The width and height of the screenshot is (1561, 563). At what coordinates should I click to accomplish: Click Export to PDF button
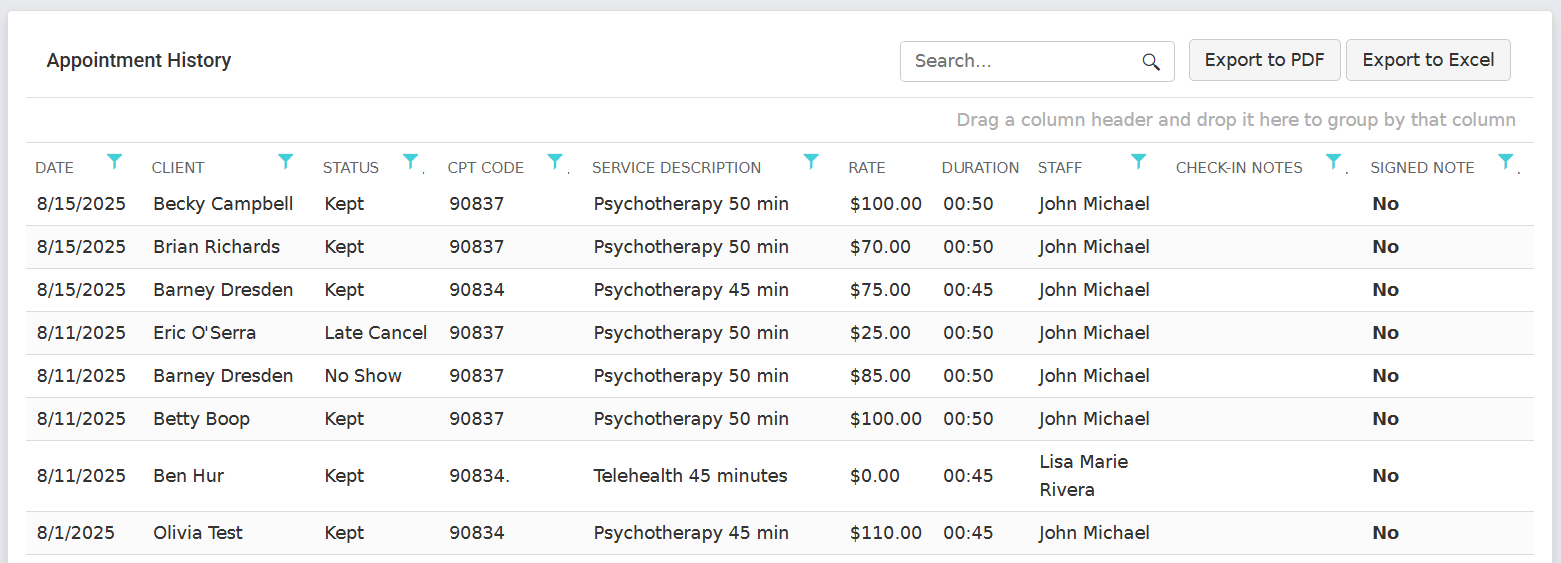(x=1265, y=60)
